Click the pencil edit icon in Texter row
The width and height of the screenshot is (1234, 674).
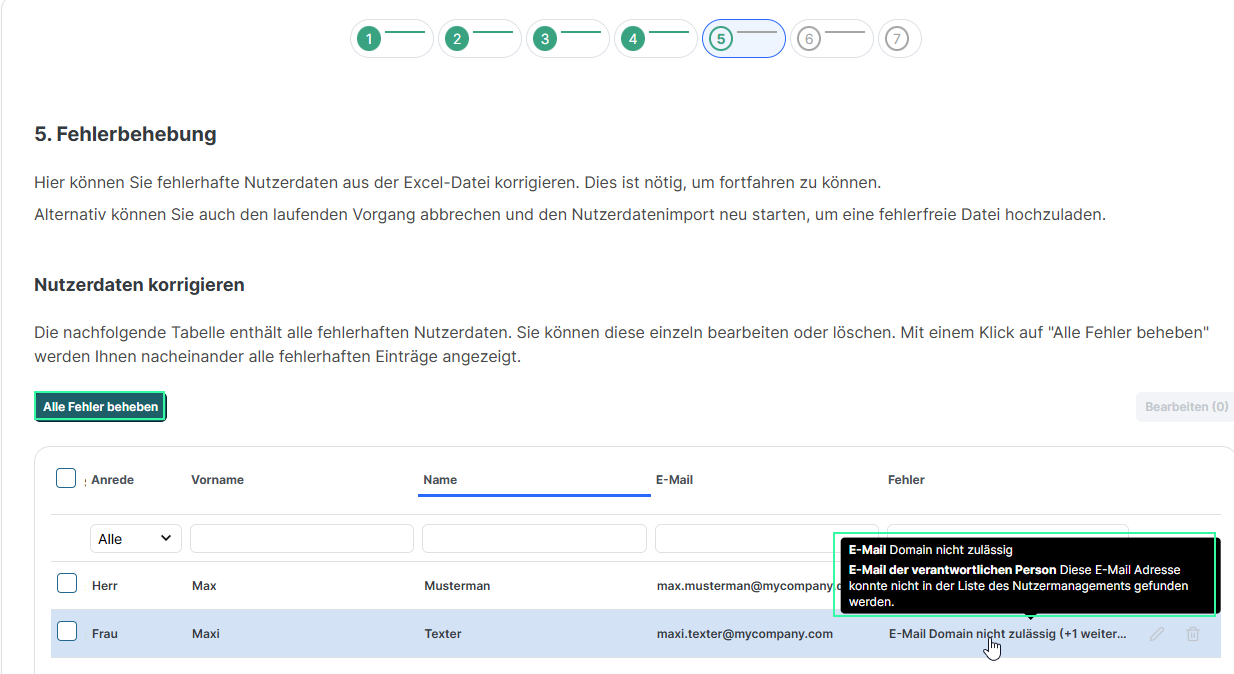pos(1157,634)
